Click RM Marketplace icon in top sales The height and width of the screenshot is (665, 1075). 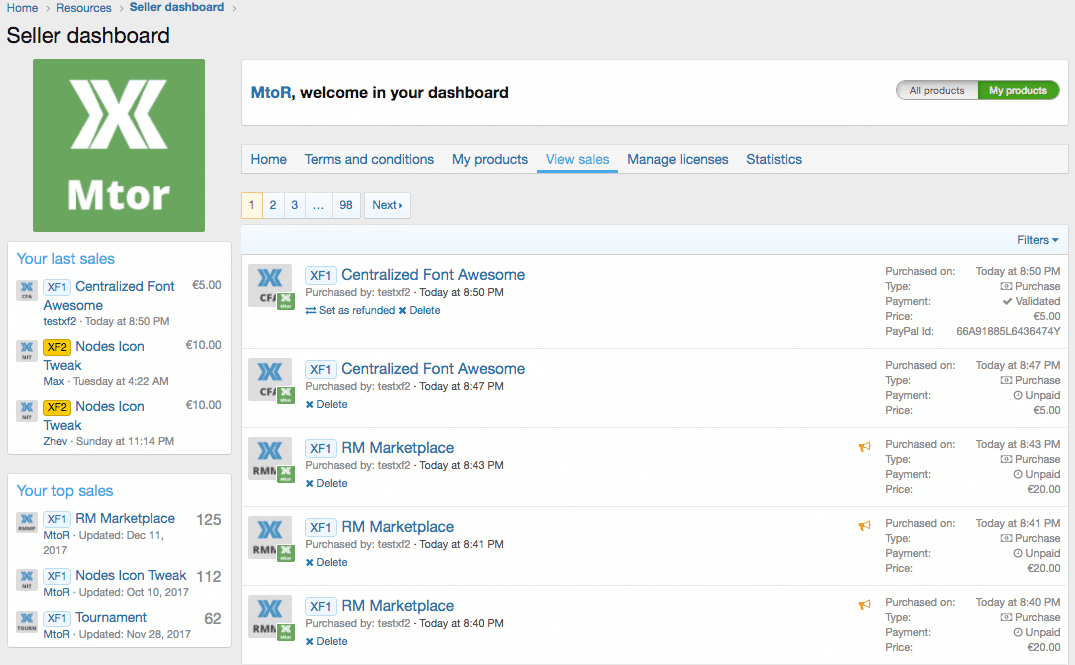point(27,520)
